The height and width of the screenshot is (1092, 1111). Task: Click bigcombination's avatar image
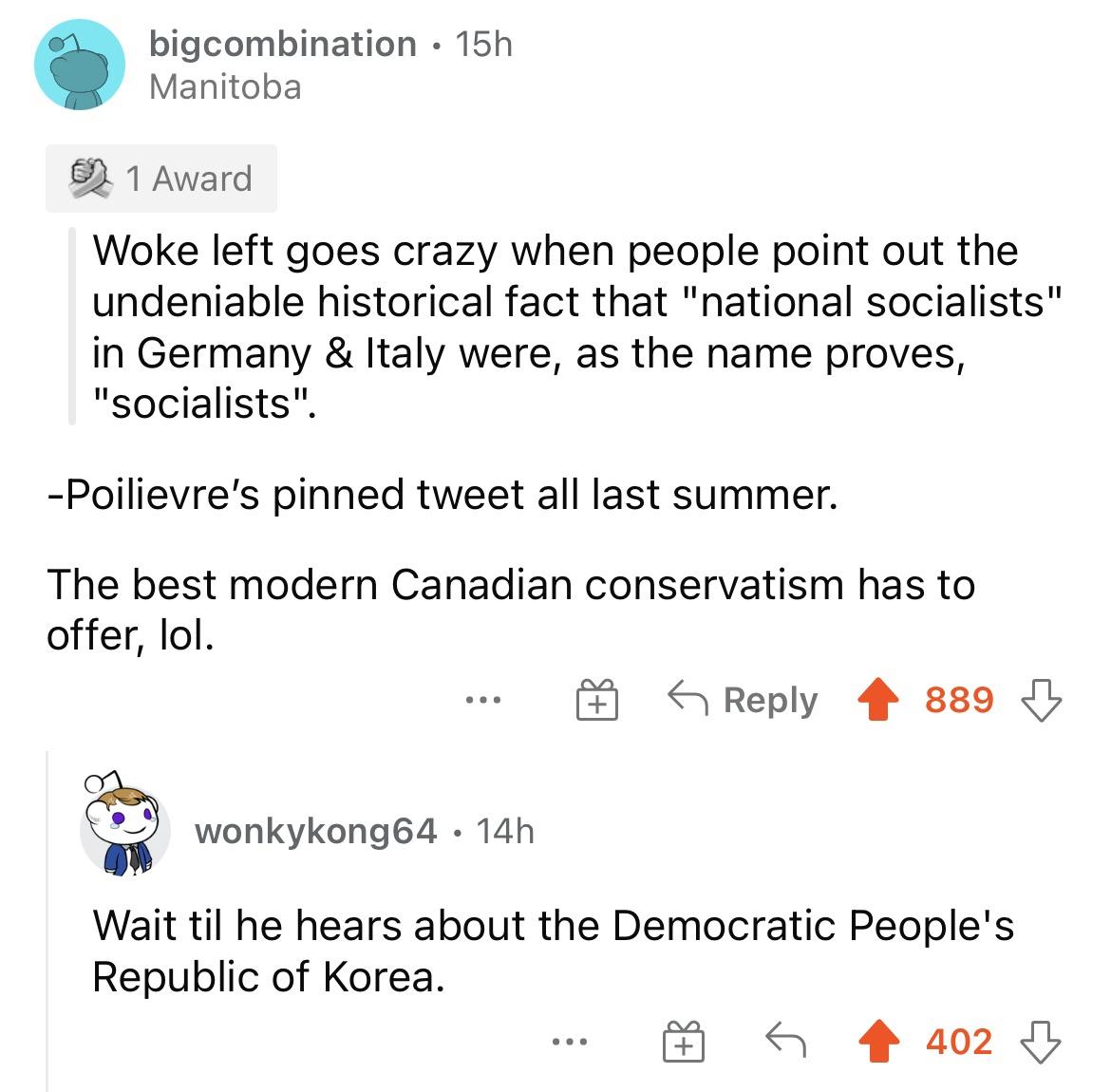tap(80, 65)
